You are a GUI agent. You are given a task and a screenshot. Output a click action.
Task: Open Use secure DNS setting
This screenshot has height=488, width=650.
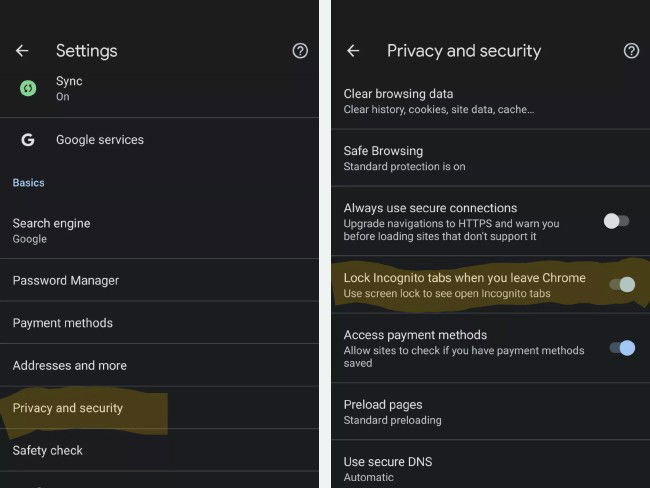[388, 469]
